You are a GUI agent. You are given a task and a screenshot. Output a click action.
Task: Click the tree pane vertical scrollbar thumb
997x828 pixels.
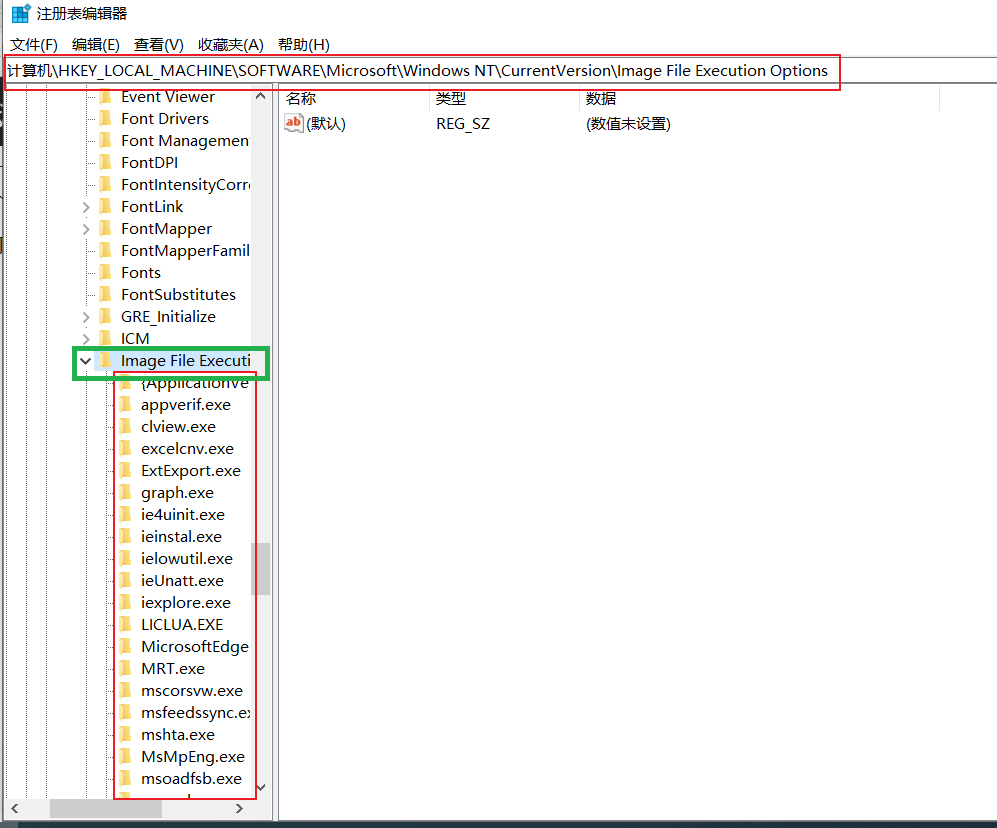(x=261, y=568)
